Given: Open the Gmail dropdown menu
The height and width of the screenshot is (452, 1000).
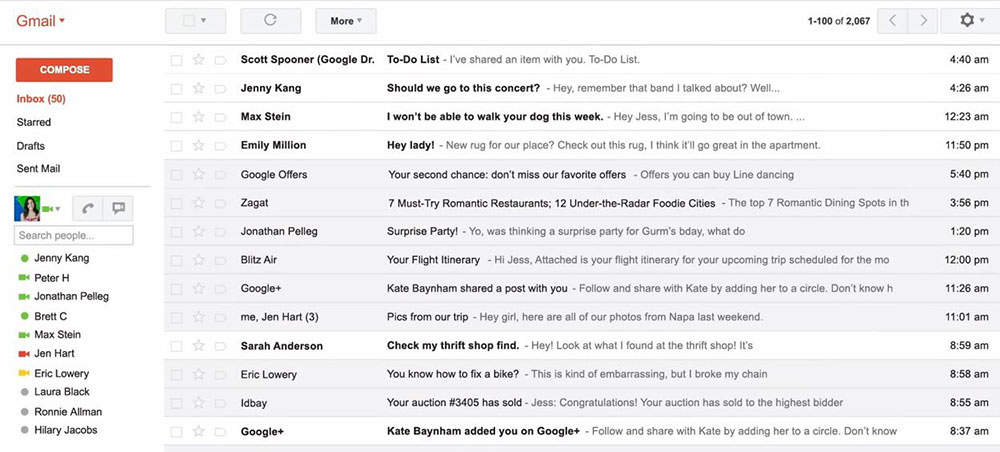Looking at the screenshot, I should pos(41,20).
